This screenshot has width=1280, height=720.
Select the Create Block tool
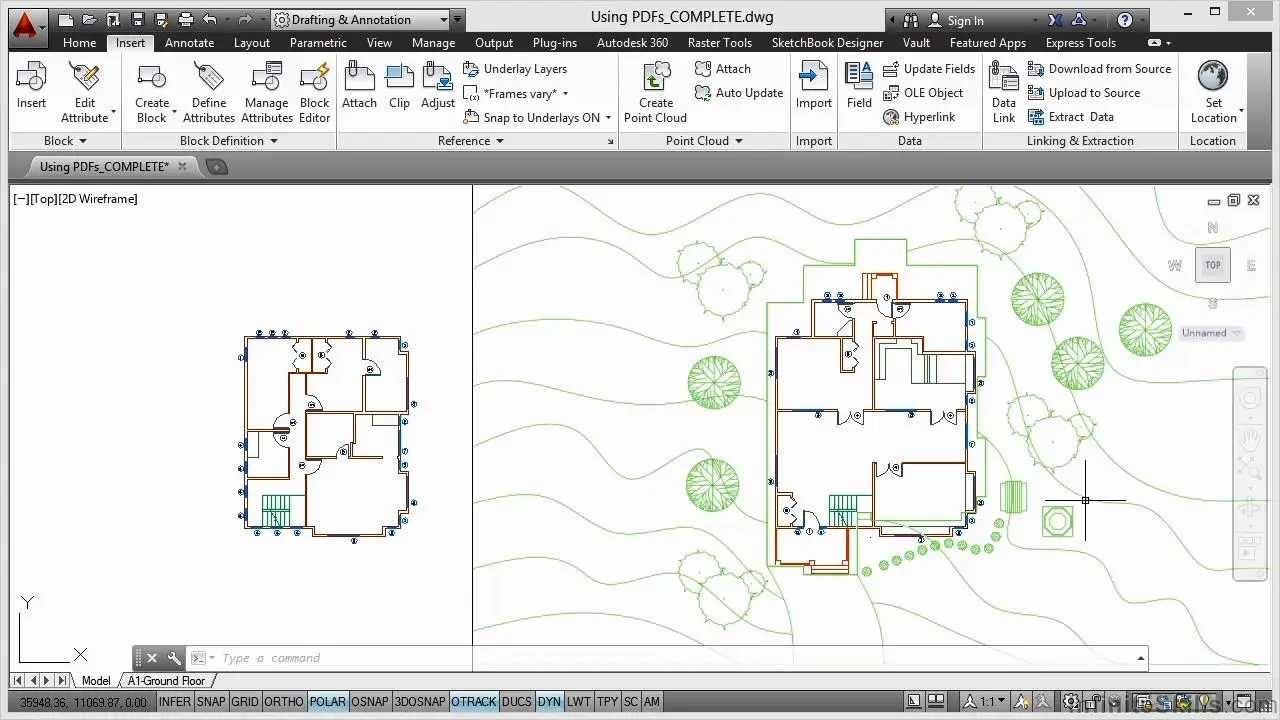152,91
